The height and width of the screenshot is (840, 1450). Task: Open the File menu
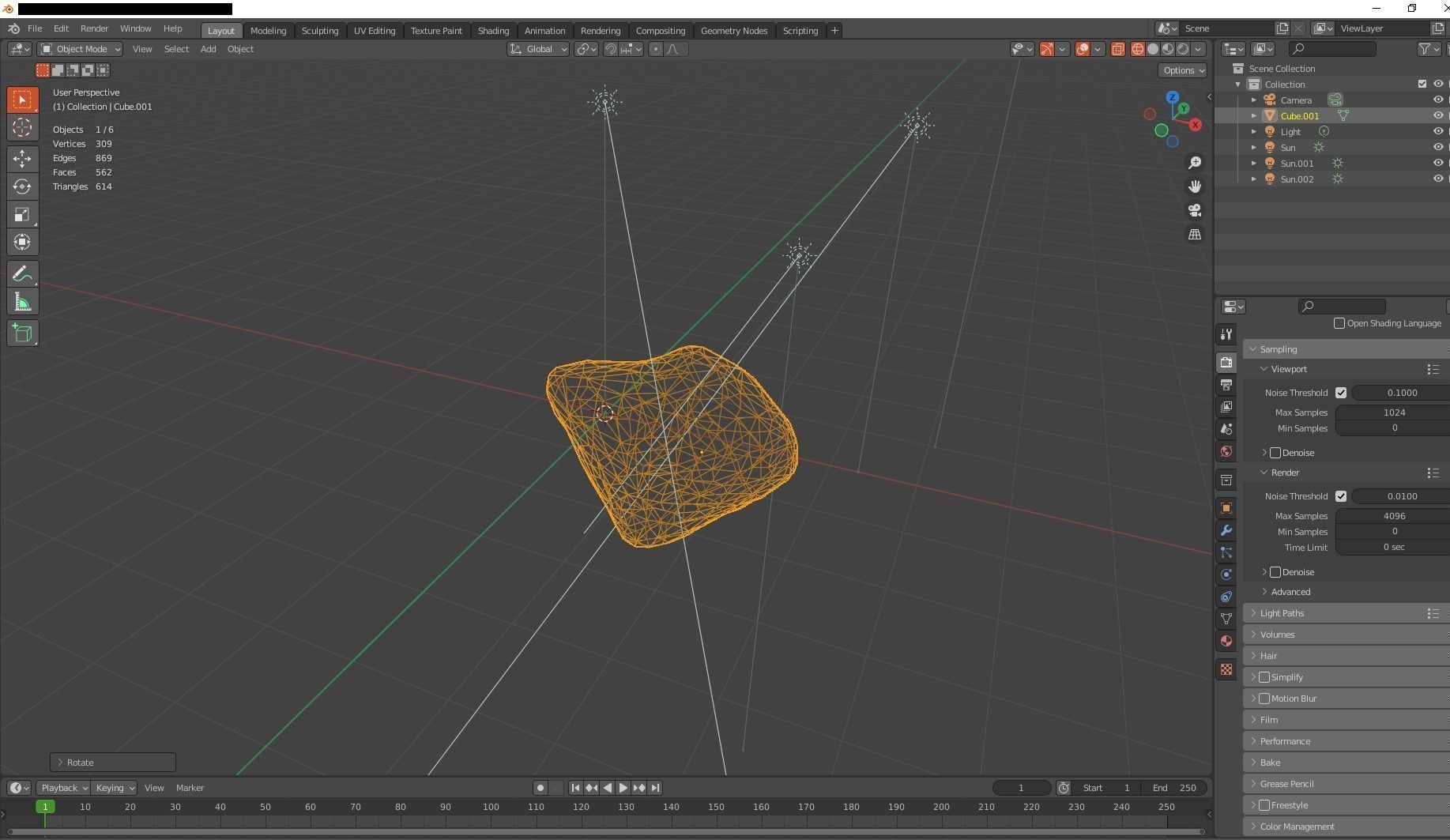coord(35,28)
